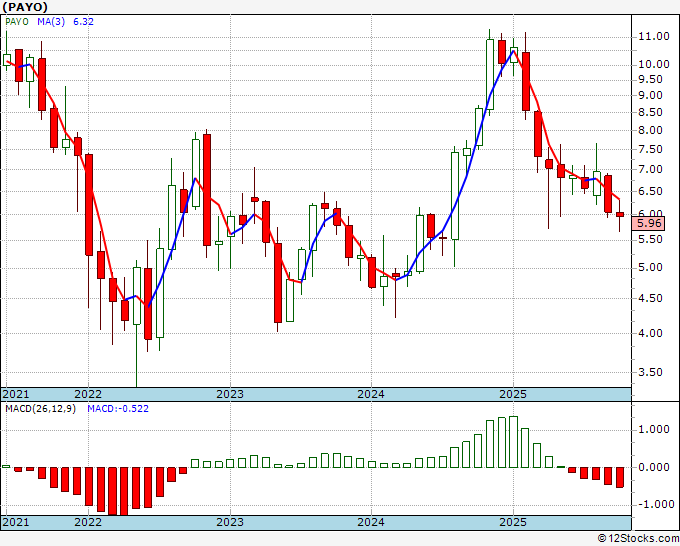The height and width of the screenshot is (546, 680).
Task: Click the 7.00 price axis label
Action: pyautogui.click(x=650, y=170)
